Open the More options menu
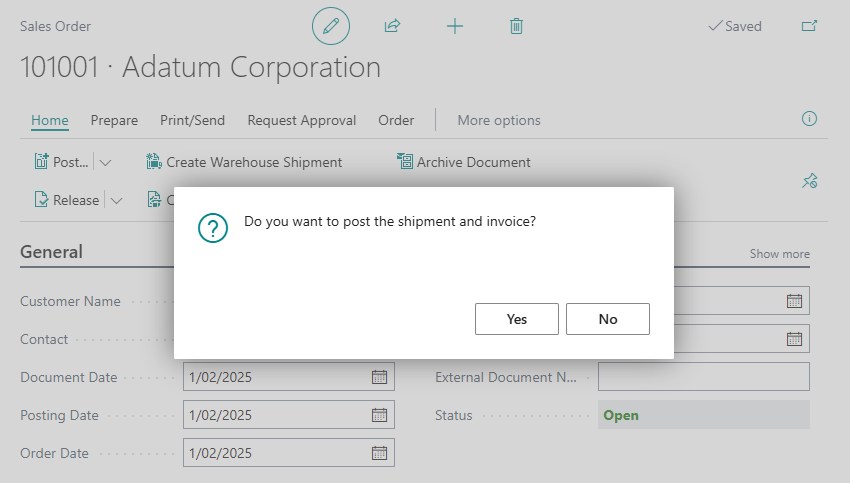Image resolution: width=850 pixels, height=483 pixels. click(499, 120)
